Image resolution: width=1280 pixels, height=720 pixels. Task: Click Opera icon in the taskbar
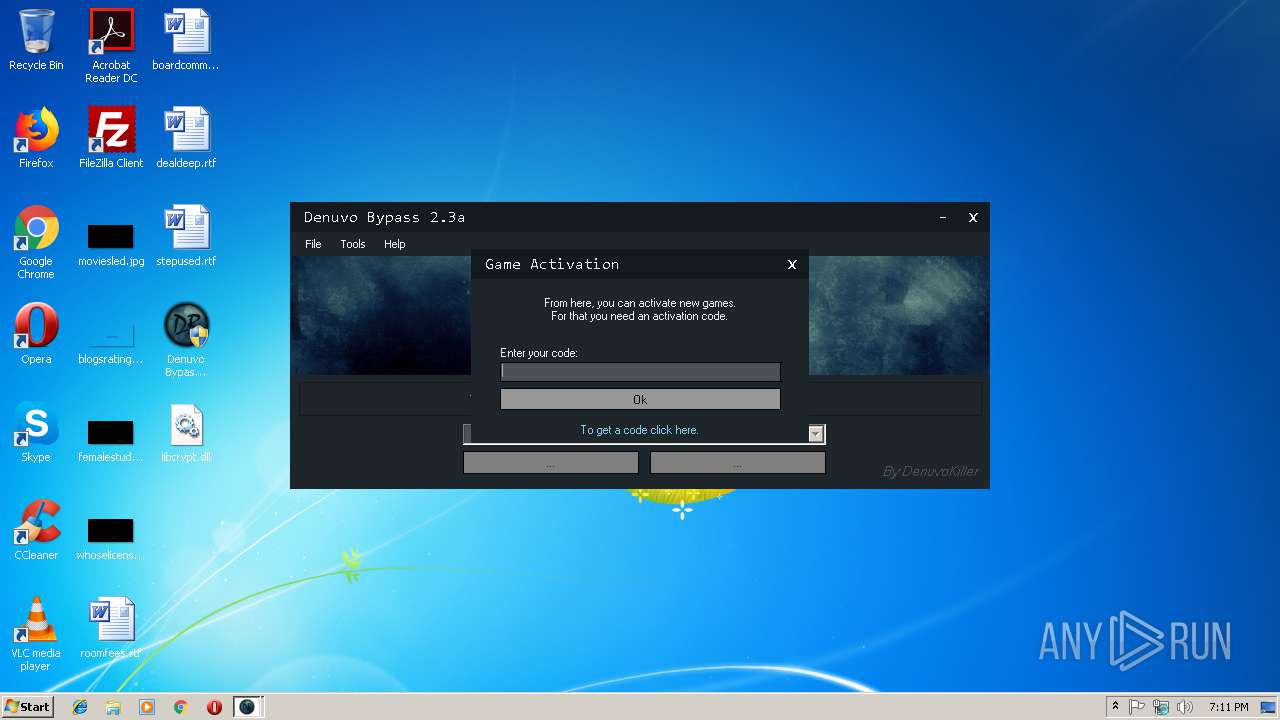coord(214,707)
